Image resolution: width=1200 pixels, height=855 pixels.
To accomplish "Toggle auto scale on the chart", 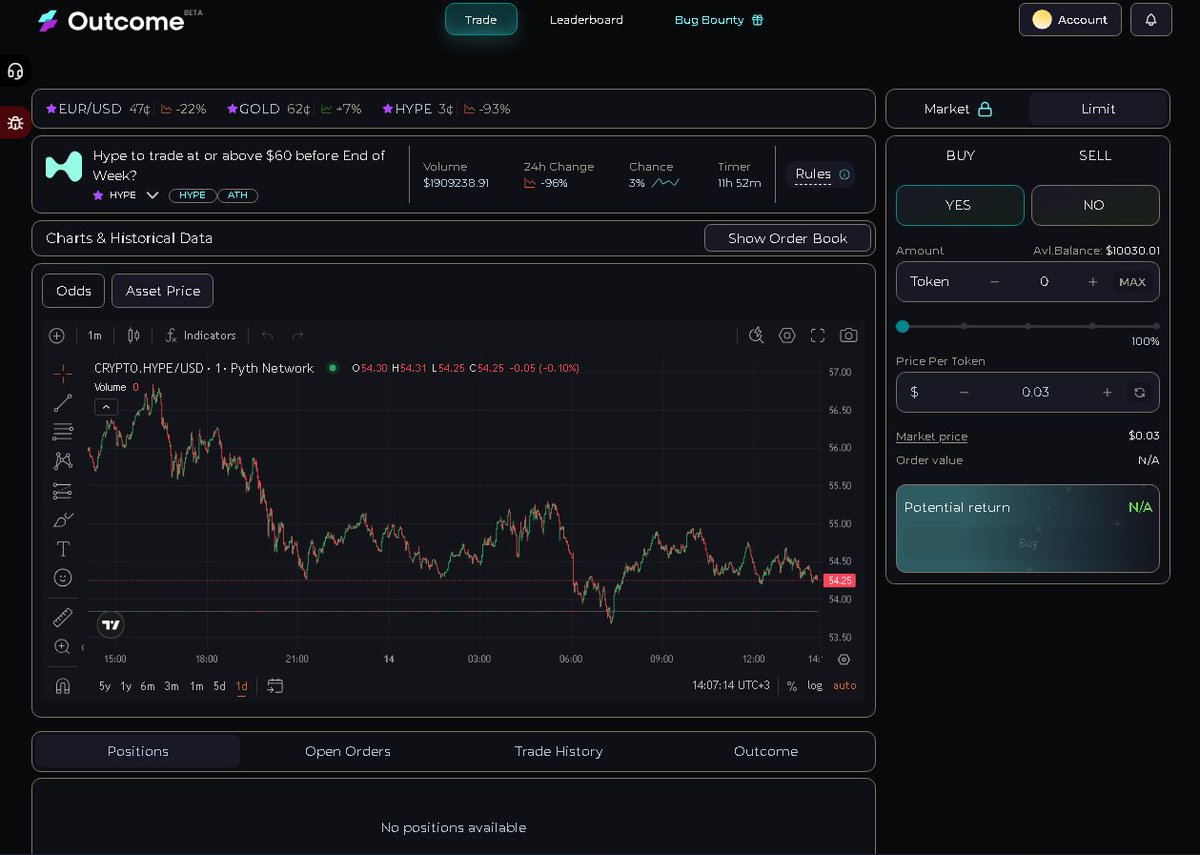I will pos(845,686).
